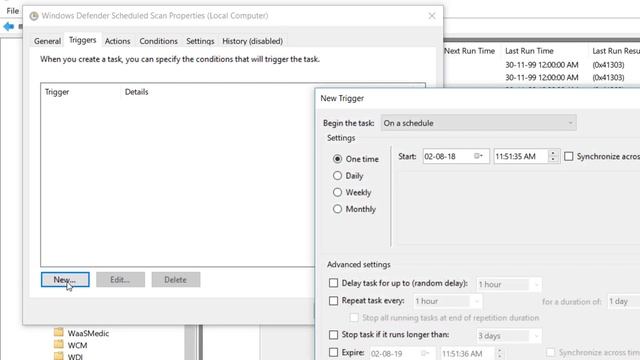Select the WaaSMedic folder in tree
640x360 pixels.
pyautogui.click(x=88, y=333)
